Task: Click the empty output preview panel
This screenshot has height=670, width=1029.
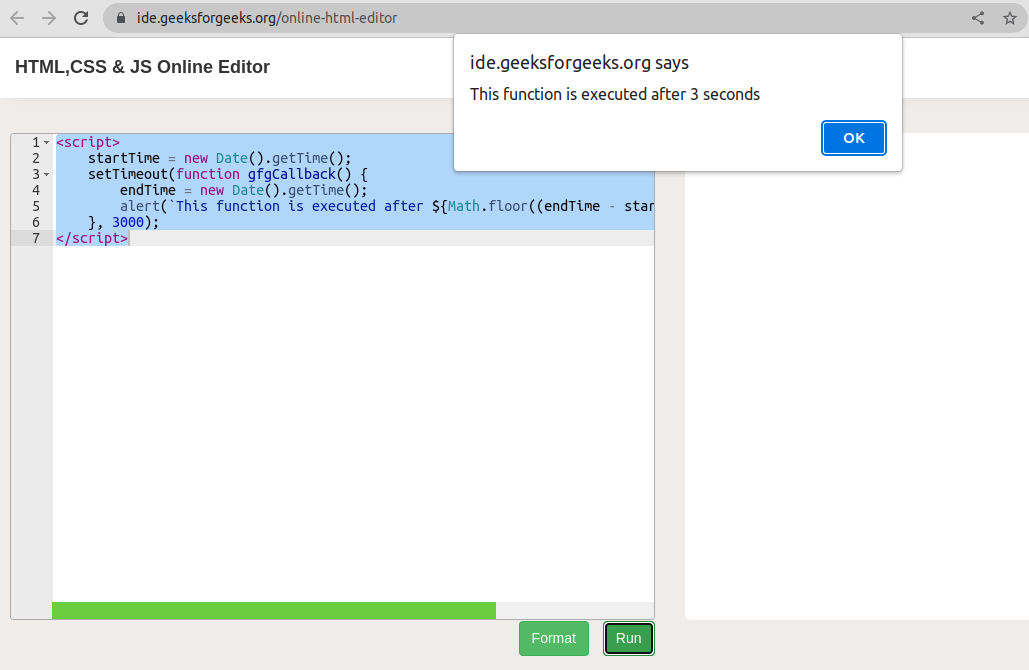Action: click(856, 400)
